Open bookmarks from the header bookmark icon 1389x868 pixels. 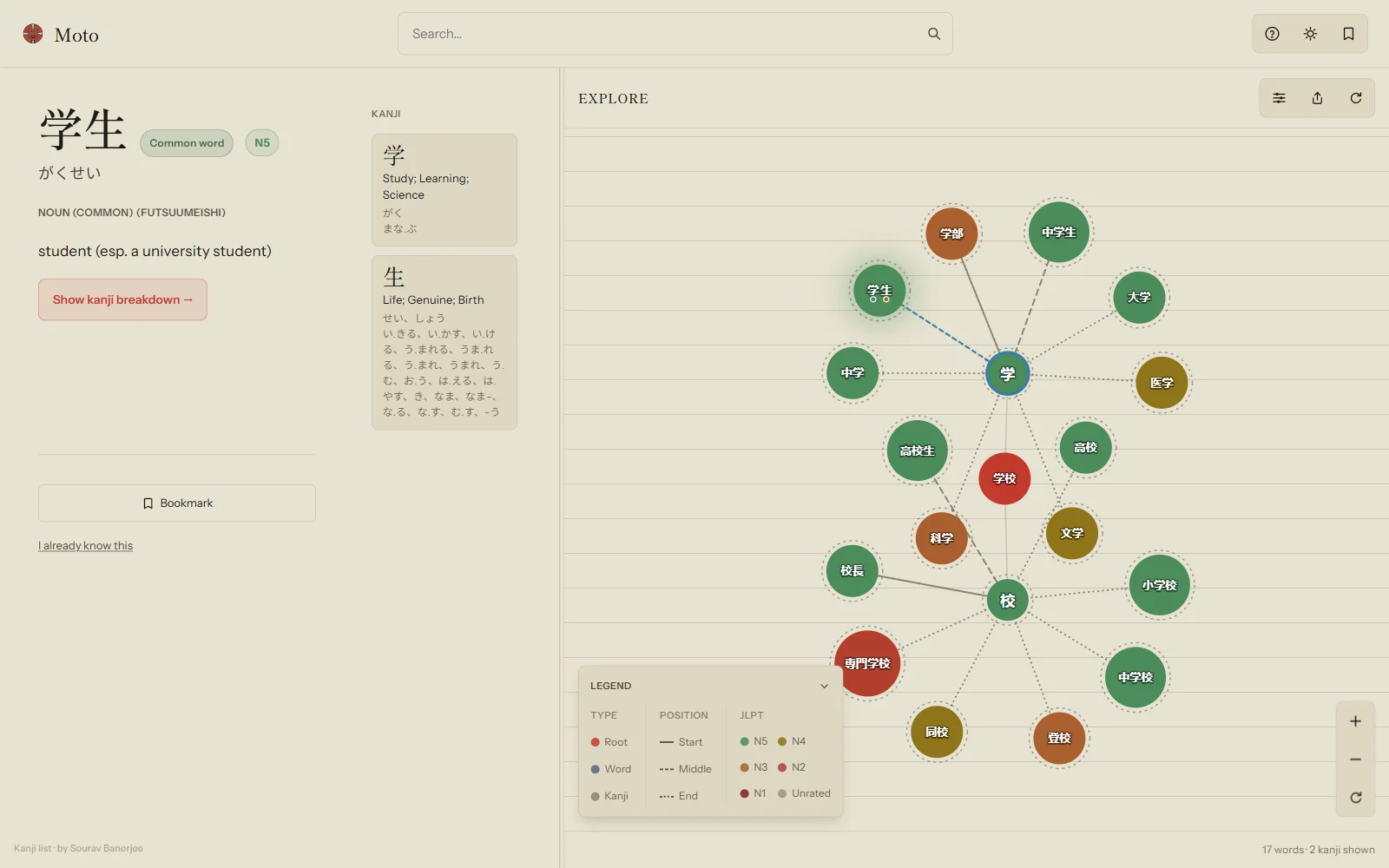(x=1348, y=34)
